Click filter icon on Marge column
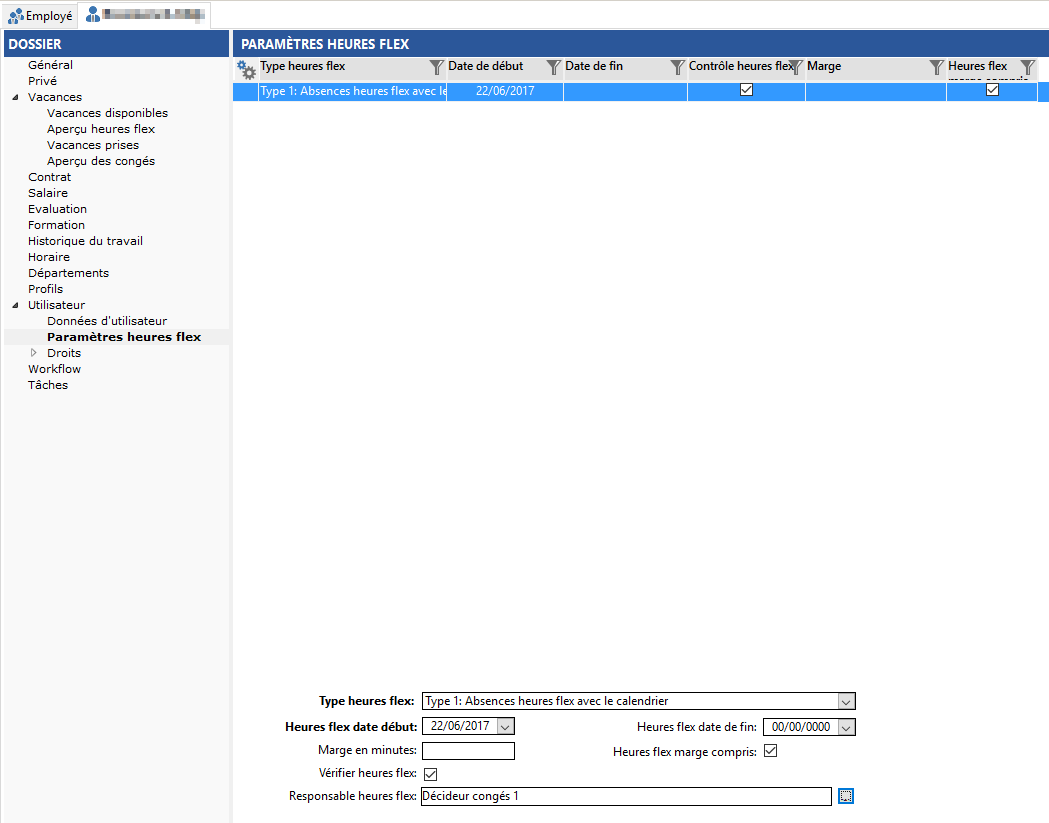Viewport: 1049px width, 823px height. pyautogui.click(x=936, y=67)
